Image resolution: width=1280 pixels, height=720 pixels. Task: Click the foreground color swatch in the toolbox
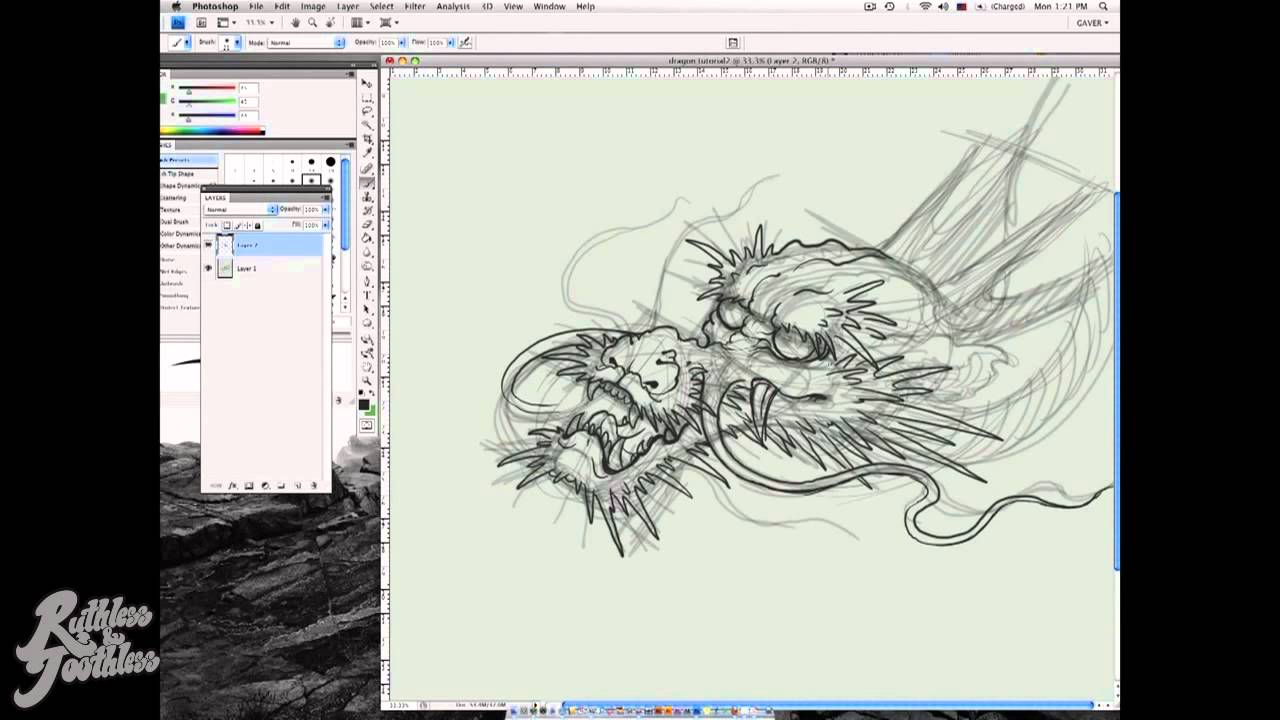click(x=363, y=405)
